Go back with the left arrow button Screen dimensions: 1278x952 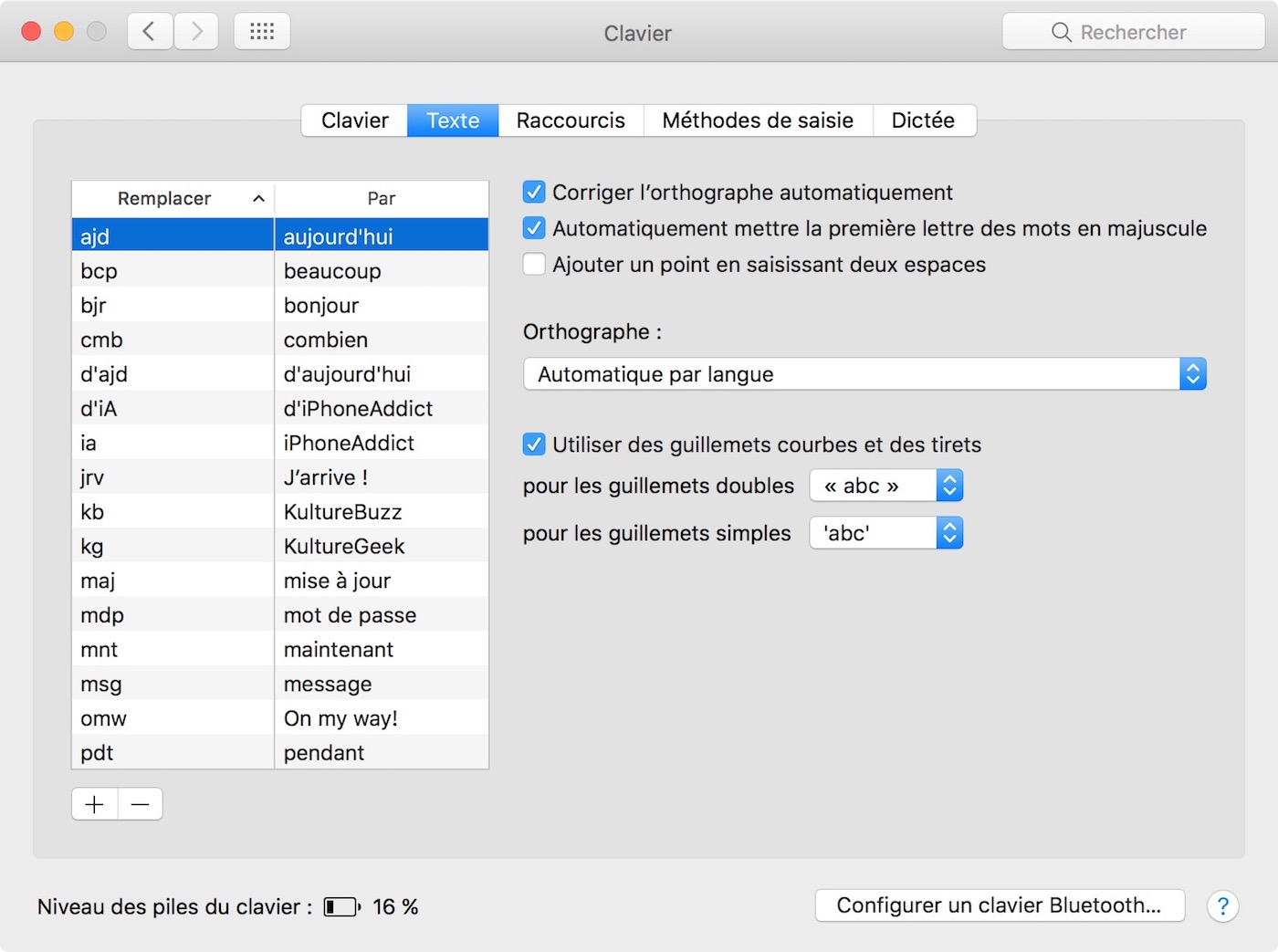pyautogui.click(x=150, y=32)
